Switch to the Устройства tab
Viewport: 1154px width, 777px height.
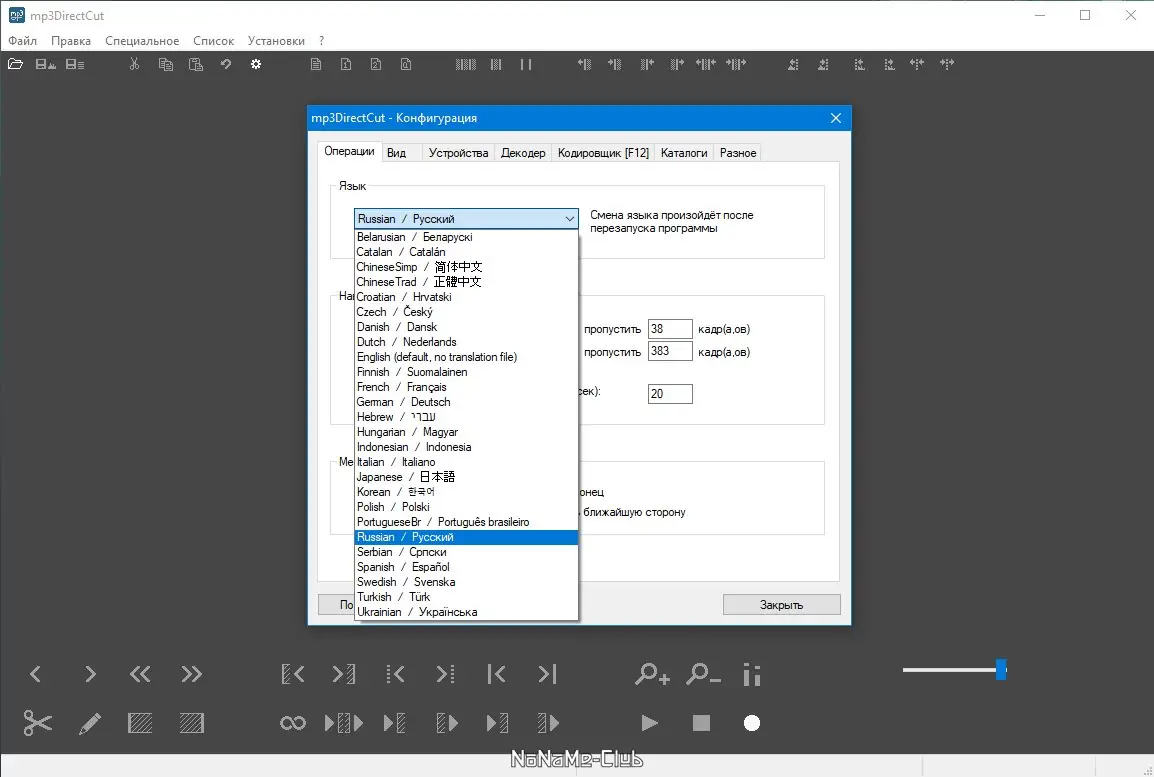pyautogui.click(x=459, y=153)
